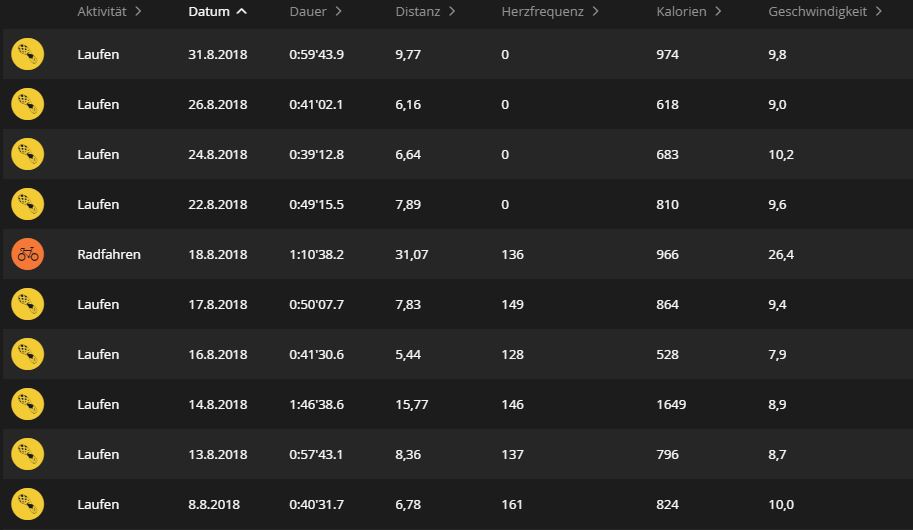Sort by Herzfrequenz column header
The width and height of the screenshot is (913, 530).
[x=550, y=12]
